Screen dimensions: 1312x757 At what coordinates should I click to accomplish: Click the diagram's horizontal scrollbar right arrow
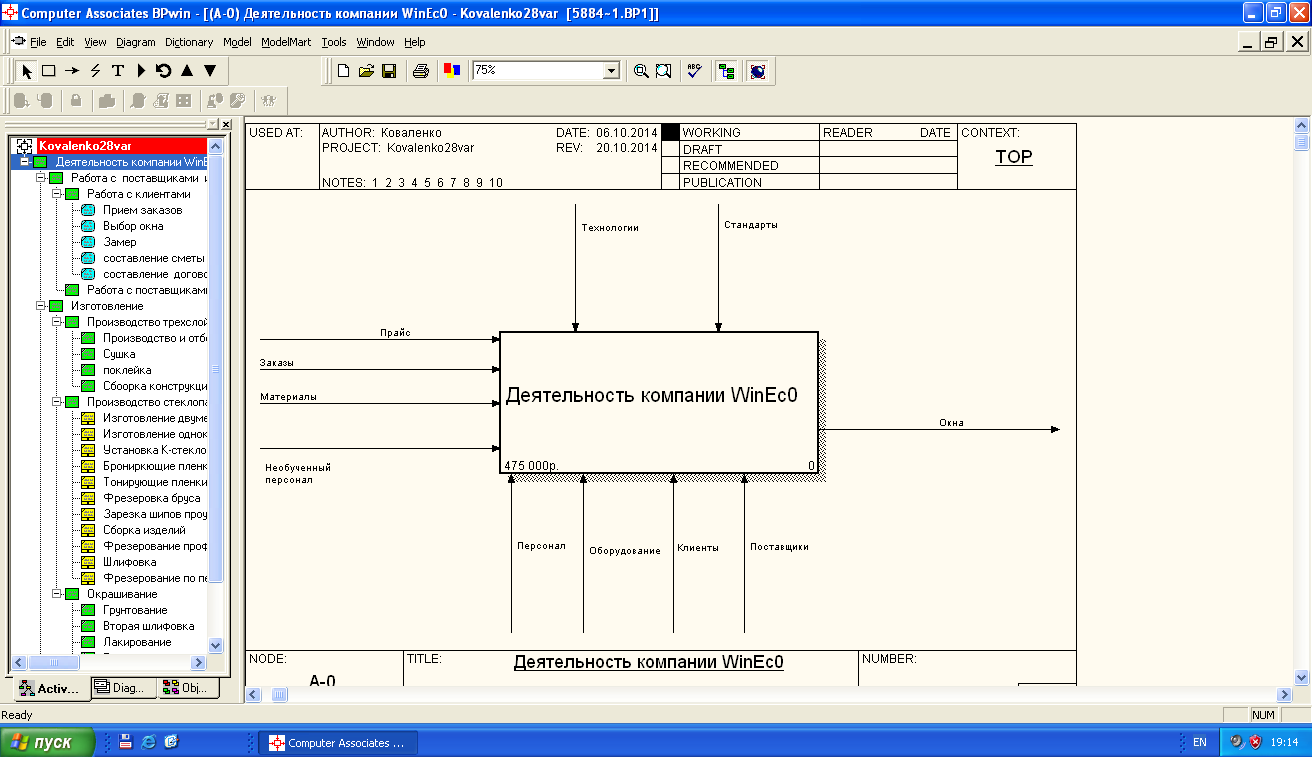1284,694
